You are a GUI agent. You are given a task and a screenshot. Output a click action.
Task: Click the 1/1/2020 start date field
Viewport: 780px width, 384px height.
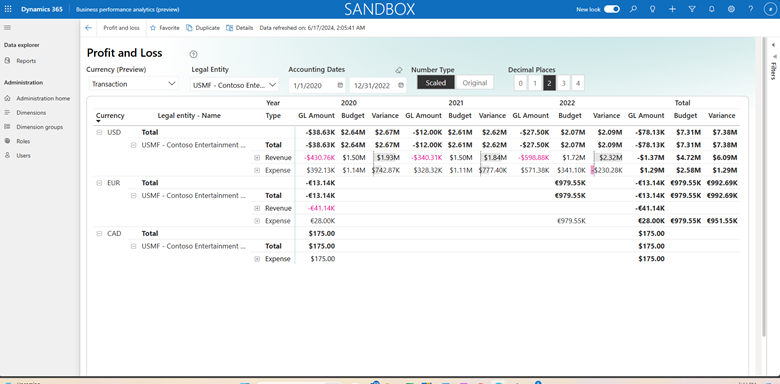pos(317,85)
